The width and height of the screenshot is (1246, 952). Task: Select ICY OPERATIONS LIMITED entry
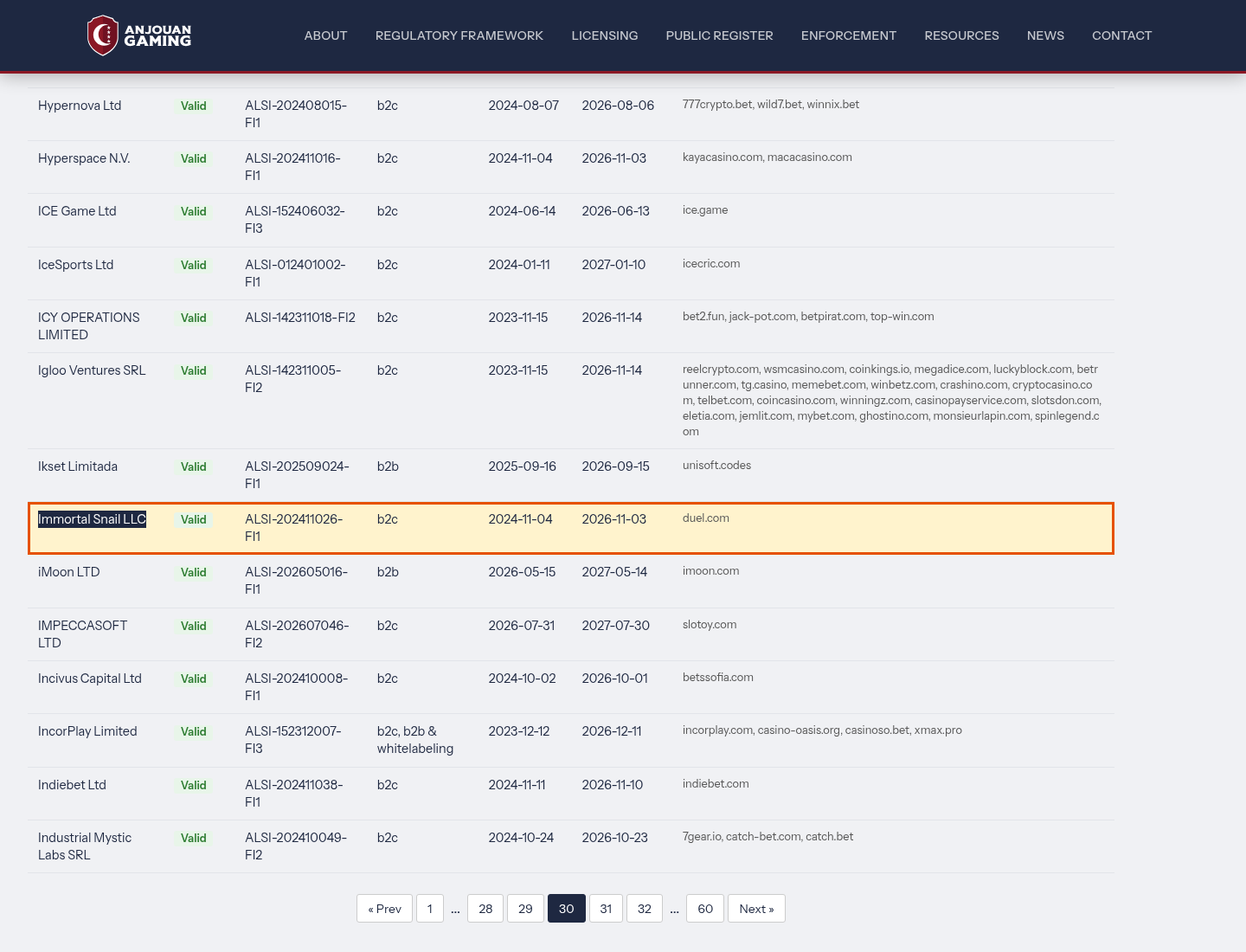(89, 326)
